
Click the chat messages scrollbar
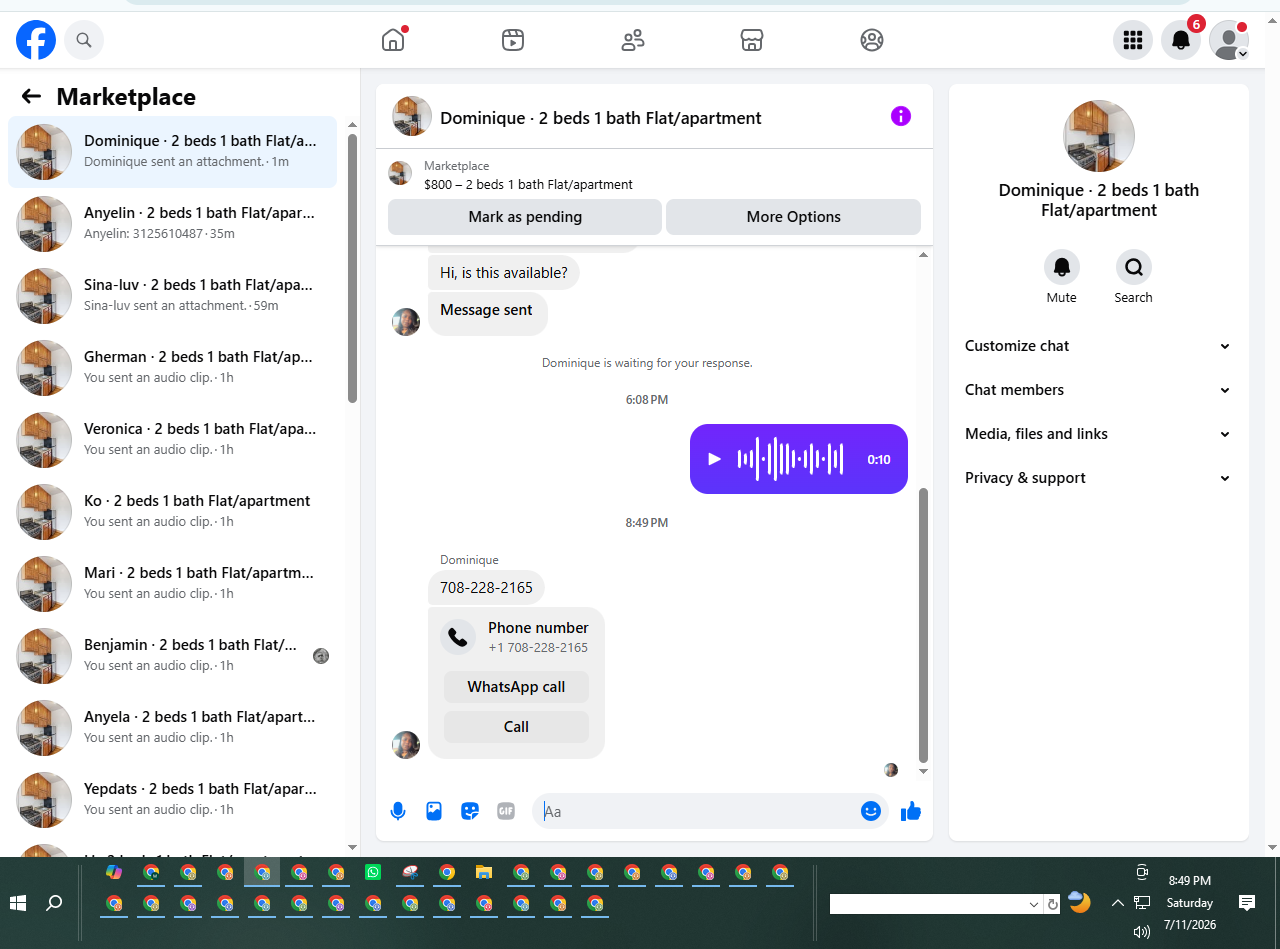click(923, 625)
